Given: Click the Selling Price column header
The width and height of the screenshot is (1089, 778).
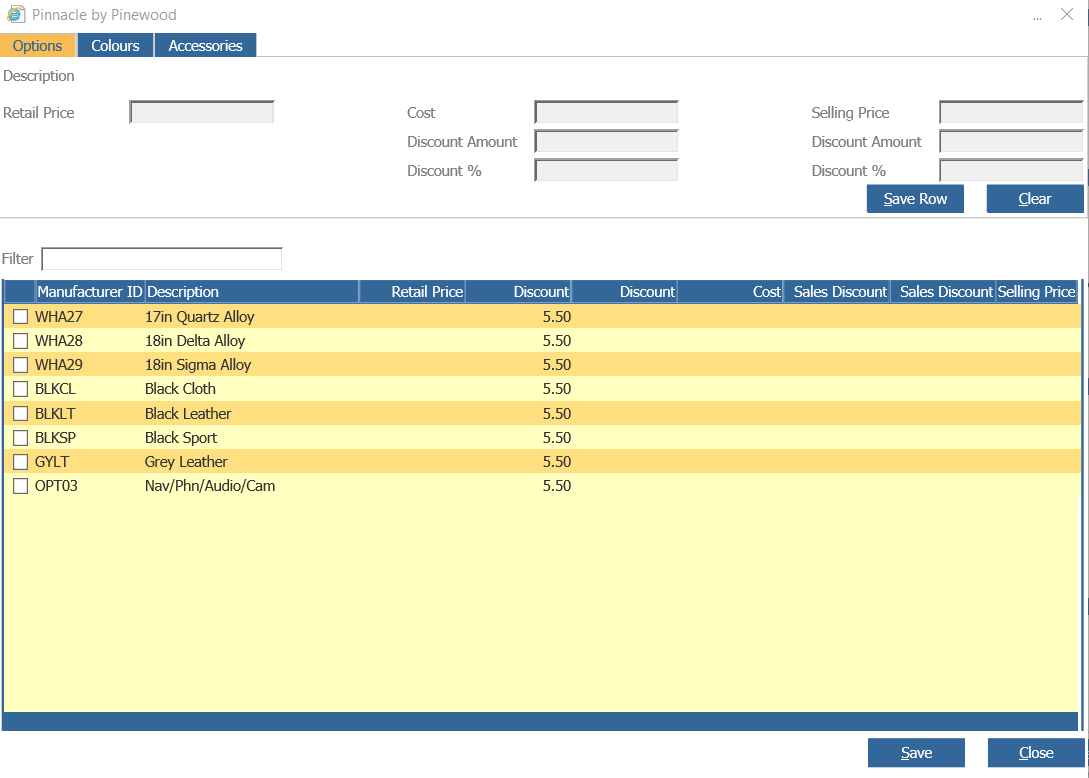Looking at the screenshot, I should 1037,292.
